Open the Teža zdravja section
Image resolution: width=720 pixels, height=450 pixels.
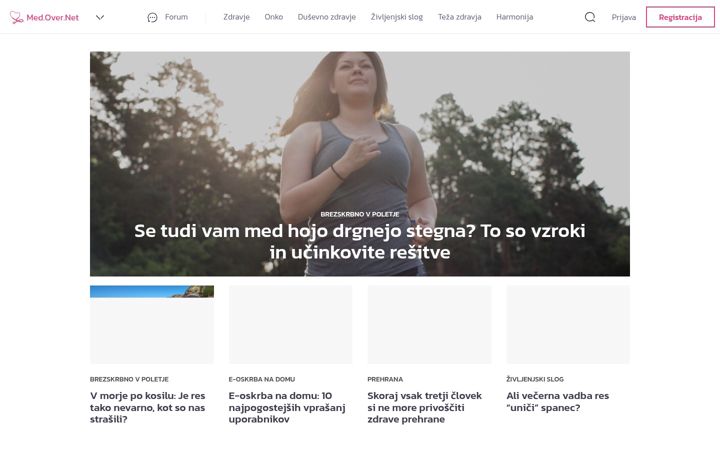(460, 17)
